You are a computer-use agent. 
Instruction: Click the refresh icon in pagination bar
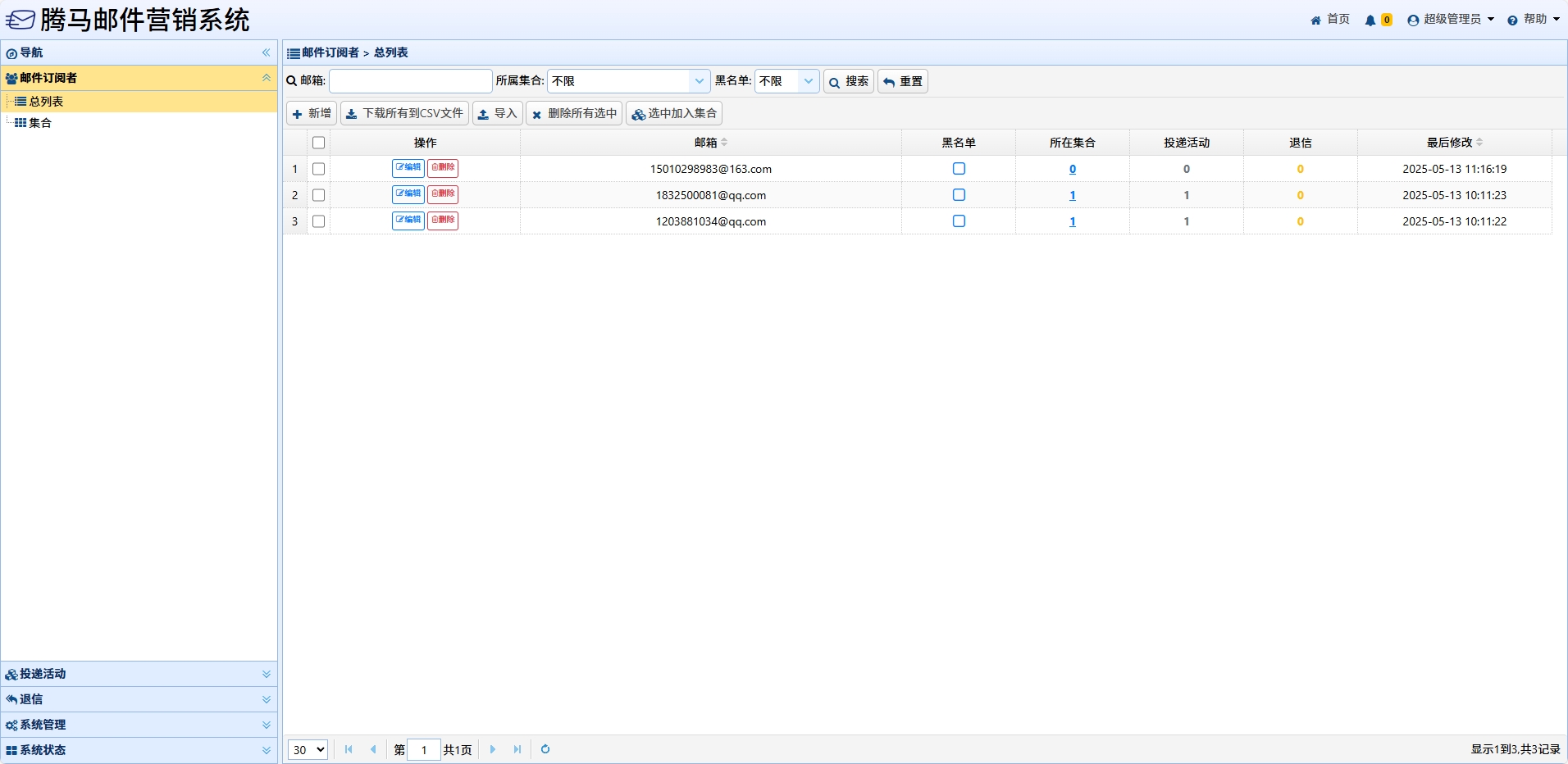[x=545, y=749]
